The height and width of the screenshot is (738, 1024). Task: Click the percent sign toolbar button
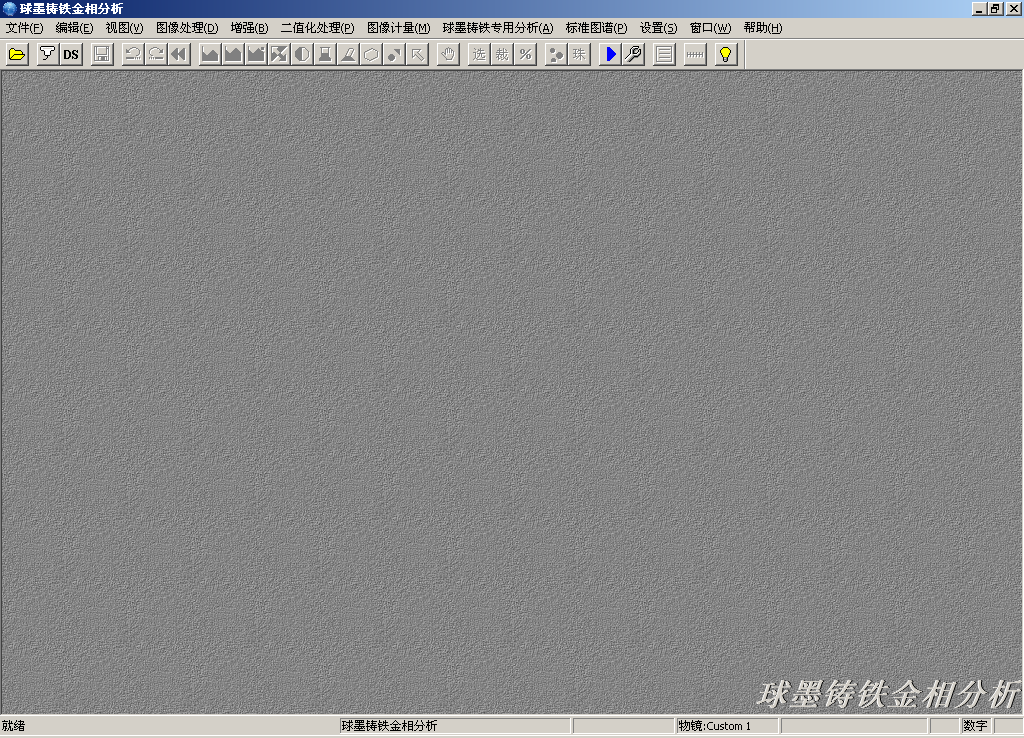(x=524, y=55)
